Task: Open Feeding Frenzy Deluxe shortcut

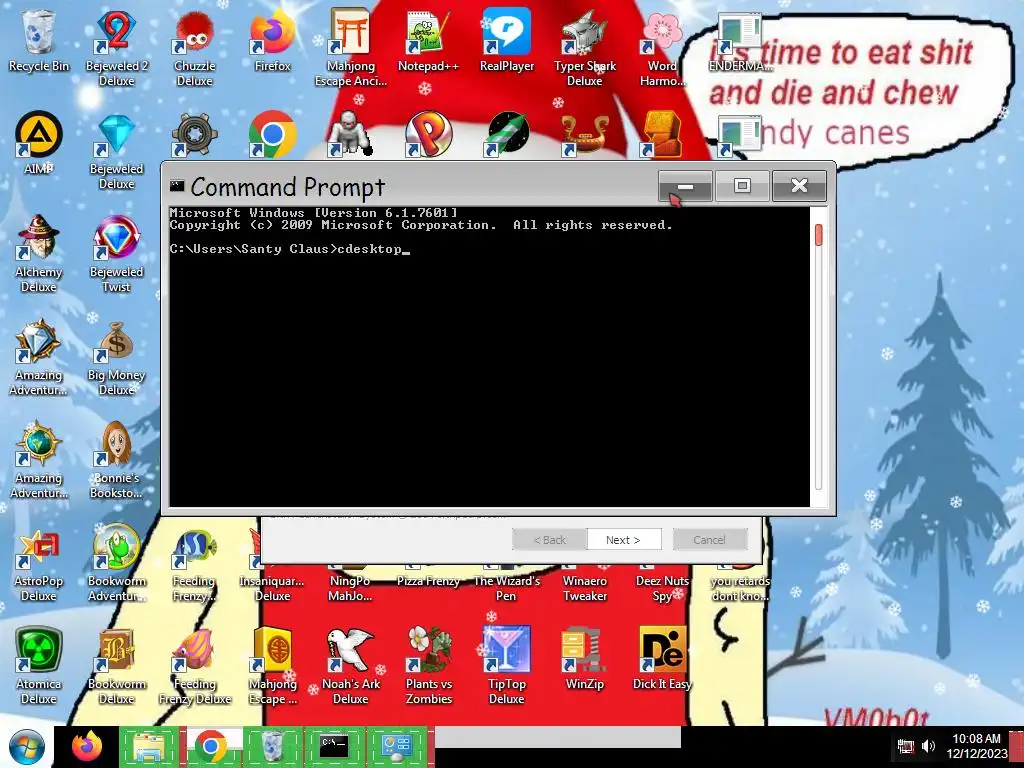Action: (x=195, y=667)
